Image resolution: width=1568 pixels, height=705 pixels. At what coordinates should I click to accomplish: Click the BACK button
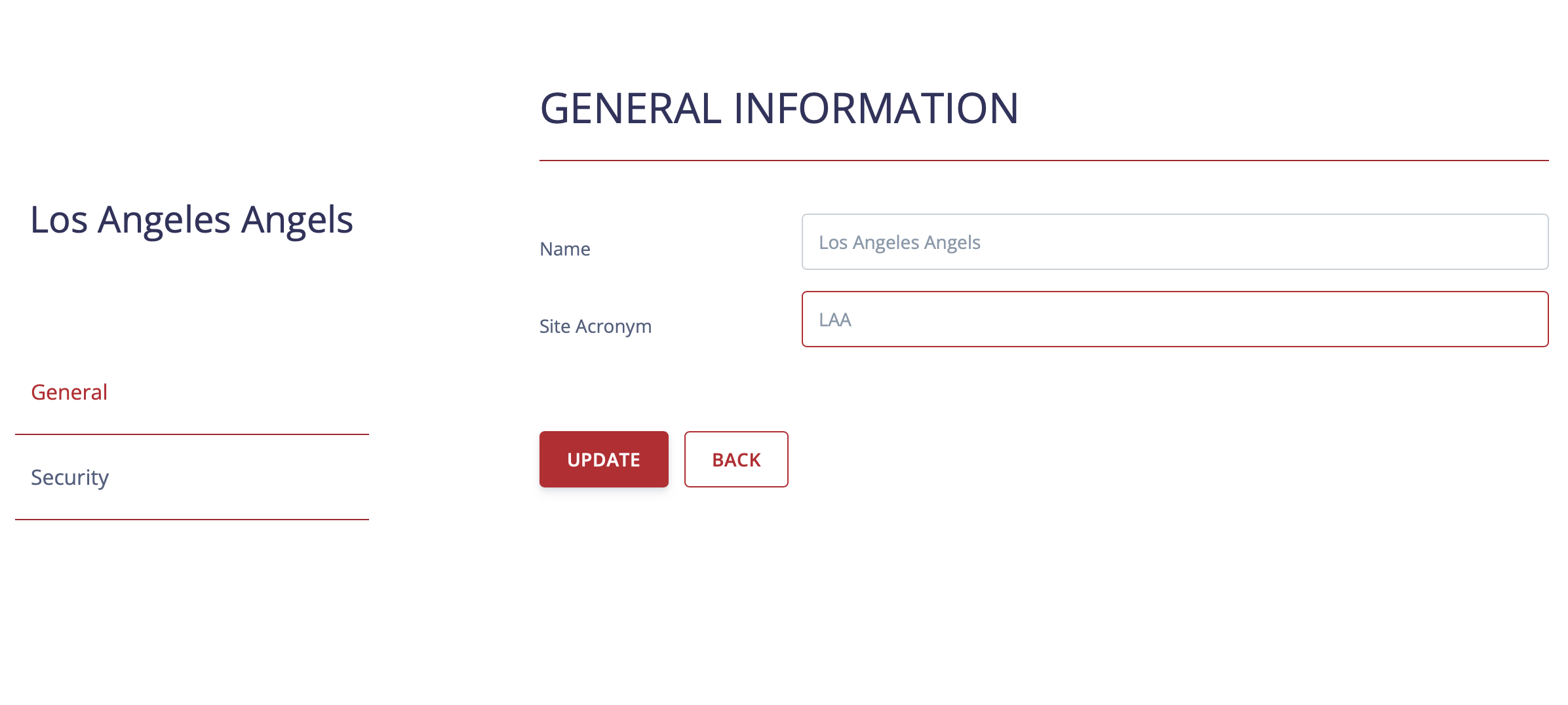click(x=735, y=459)
